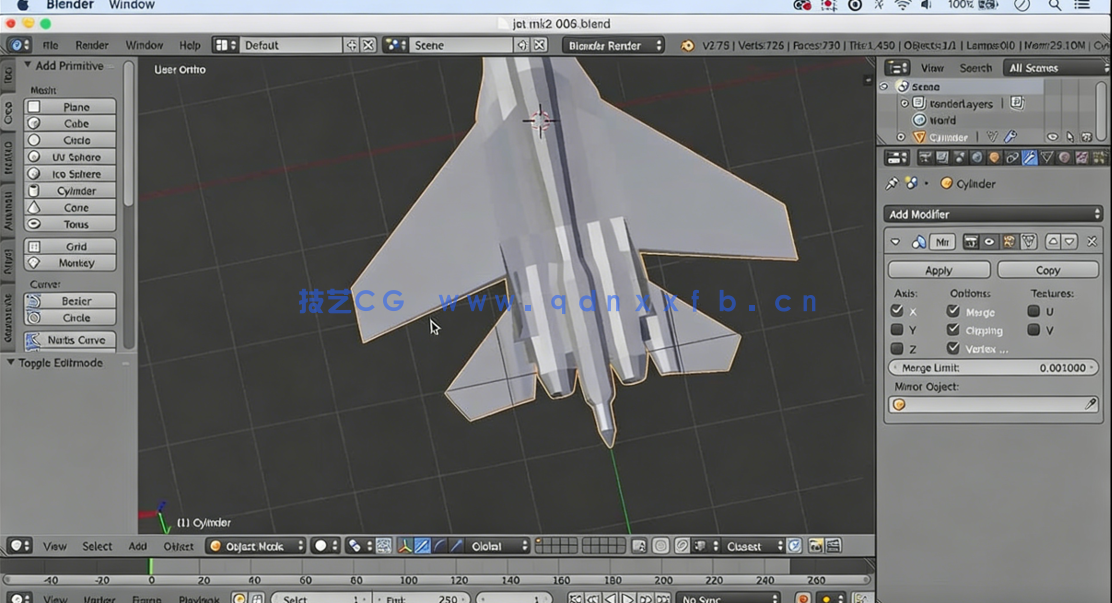The width and height of the screenshot is (1112, 603).
Task: Open the Mirror Object eyedropper picker
Action: [x=1091, y=404]
